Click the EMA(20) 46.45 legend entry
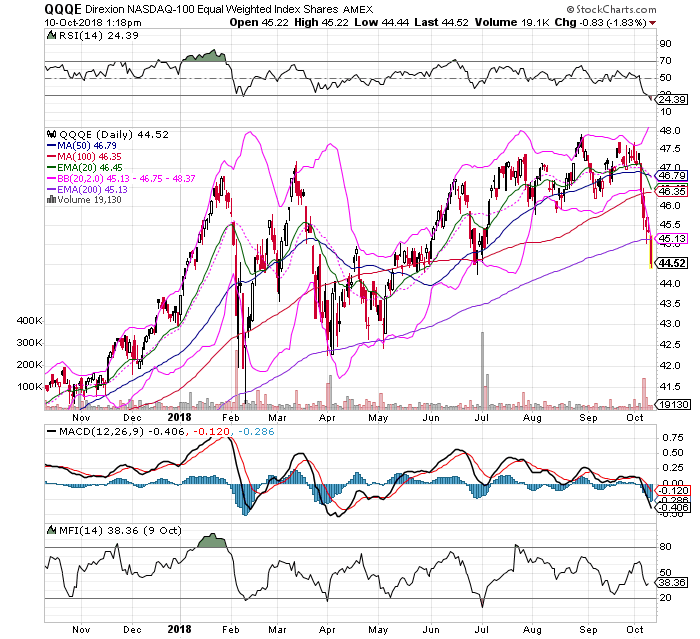Image resolution: width=700 pixels, height=639 pixels. [x=84, y=167]
